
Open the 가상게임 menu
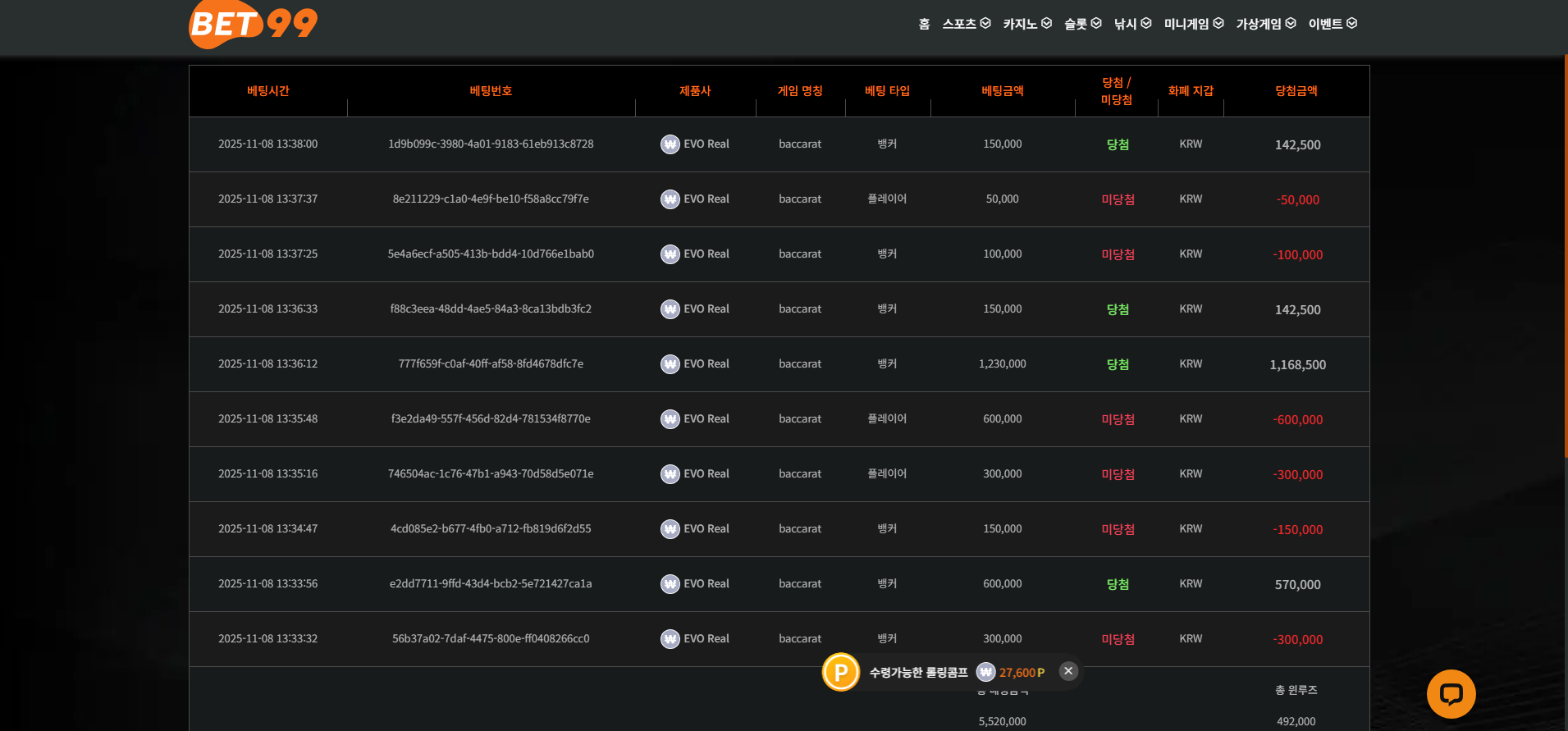tap(1265, 24)
